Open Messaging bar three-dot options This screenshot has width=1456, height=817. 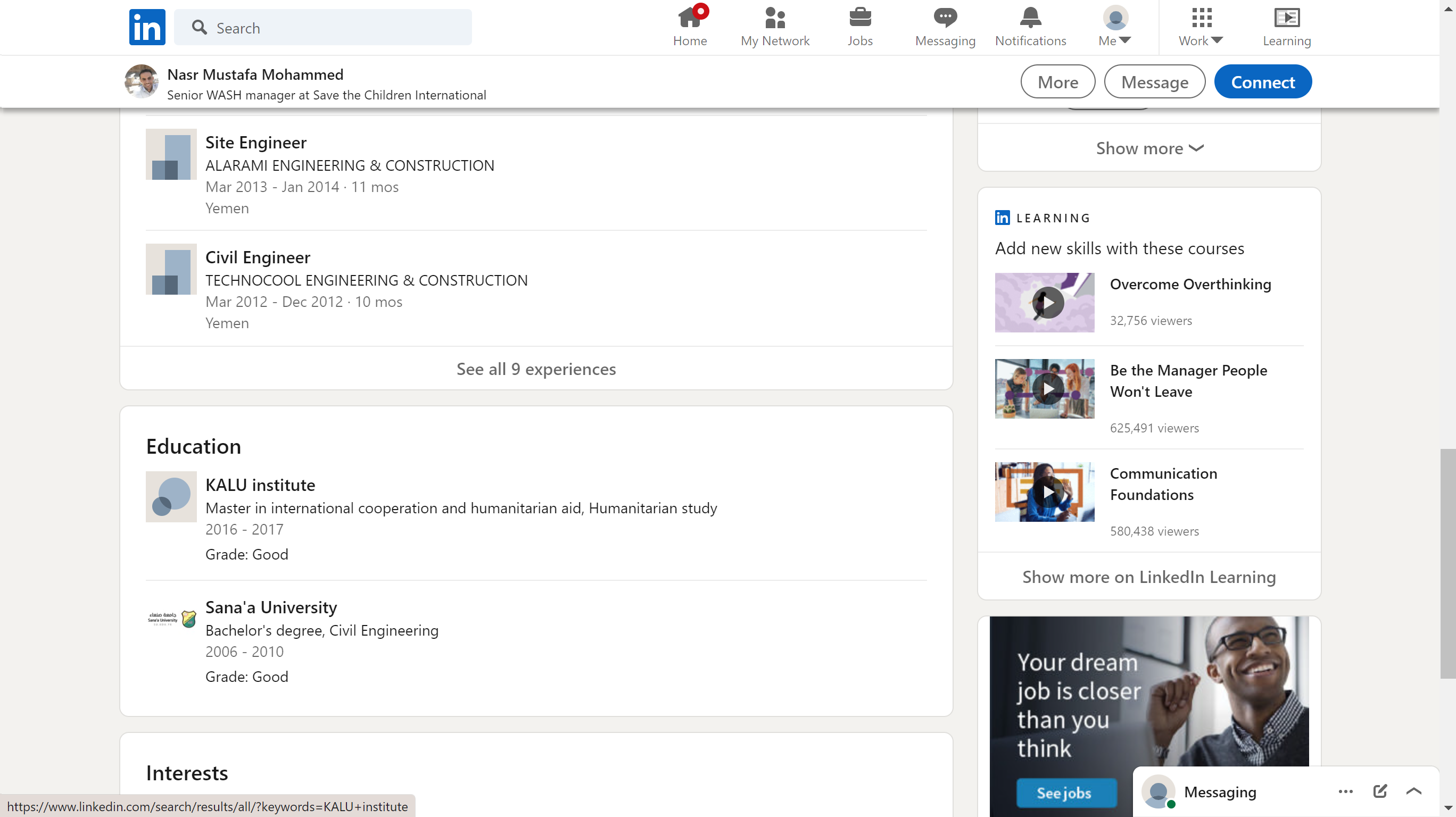(1345, 791)
